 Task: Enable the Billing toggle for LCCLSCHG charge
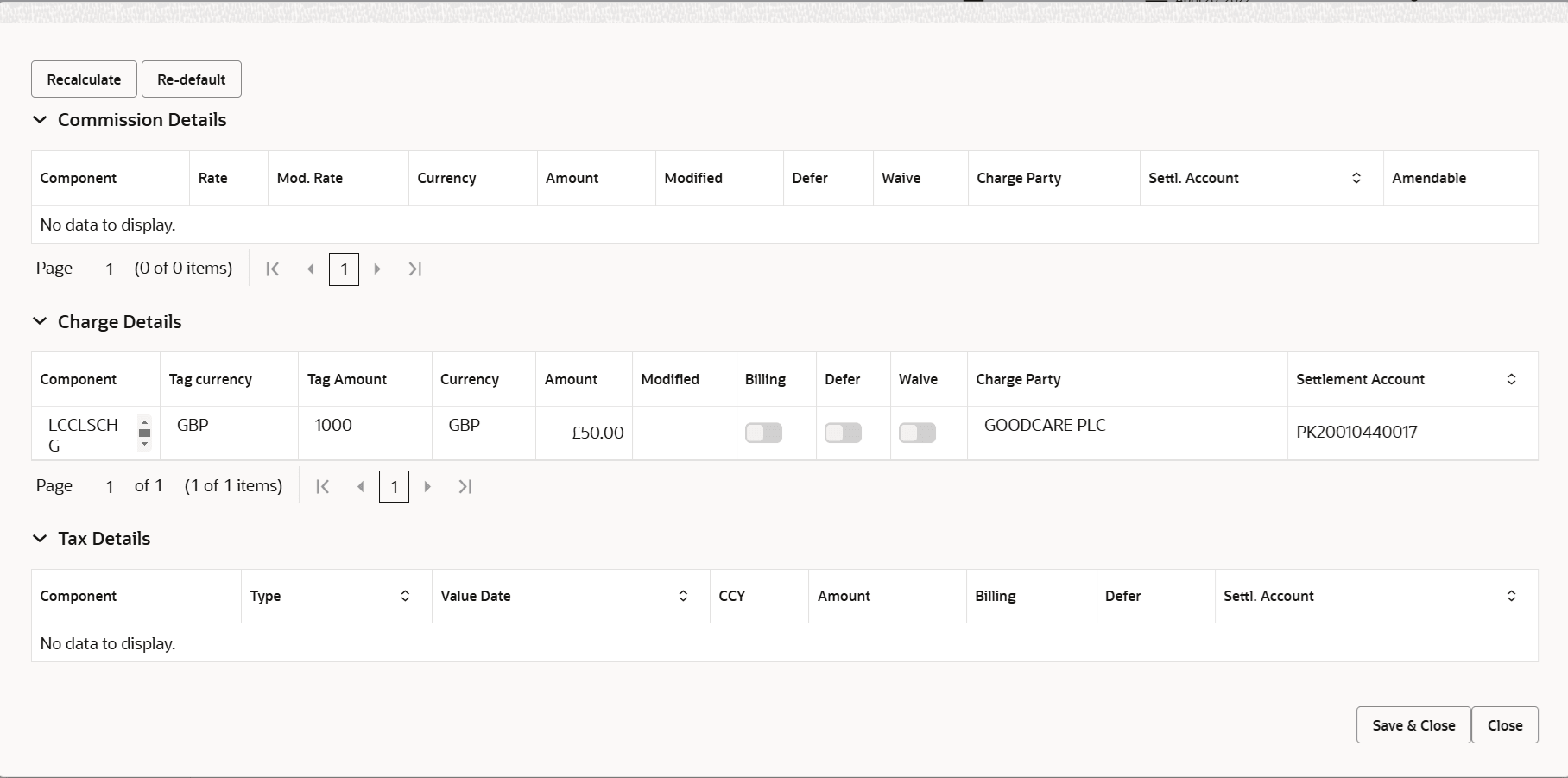click(763, 433)
